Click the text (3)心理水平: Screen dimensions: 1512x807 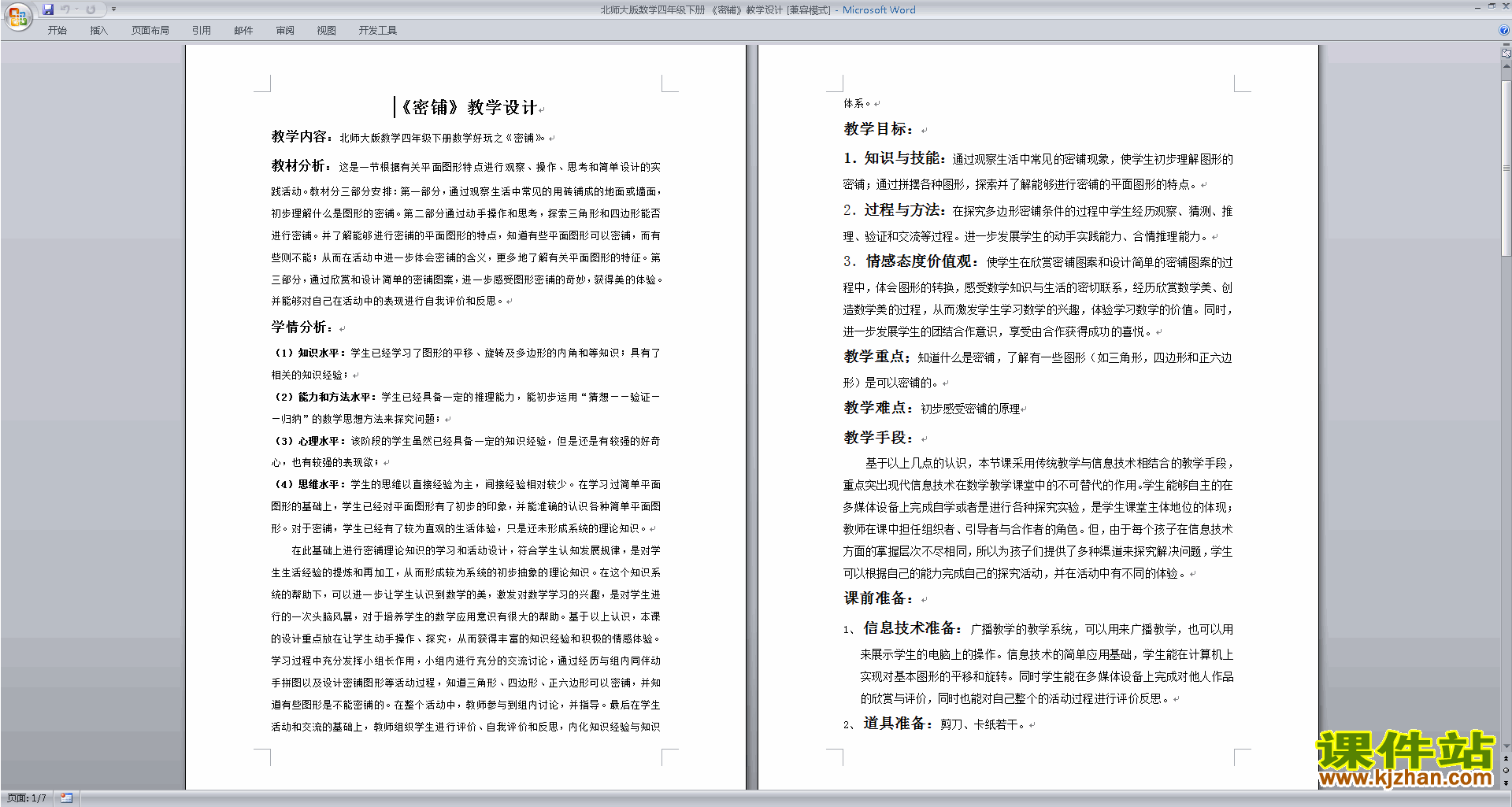tap(309, 441)
